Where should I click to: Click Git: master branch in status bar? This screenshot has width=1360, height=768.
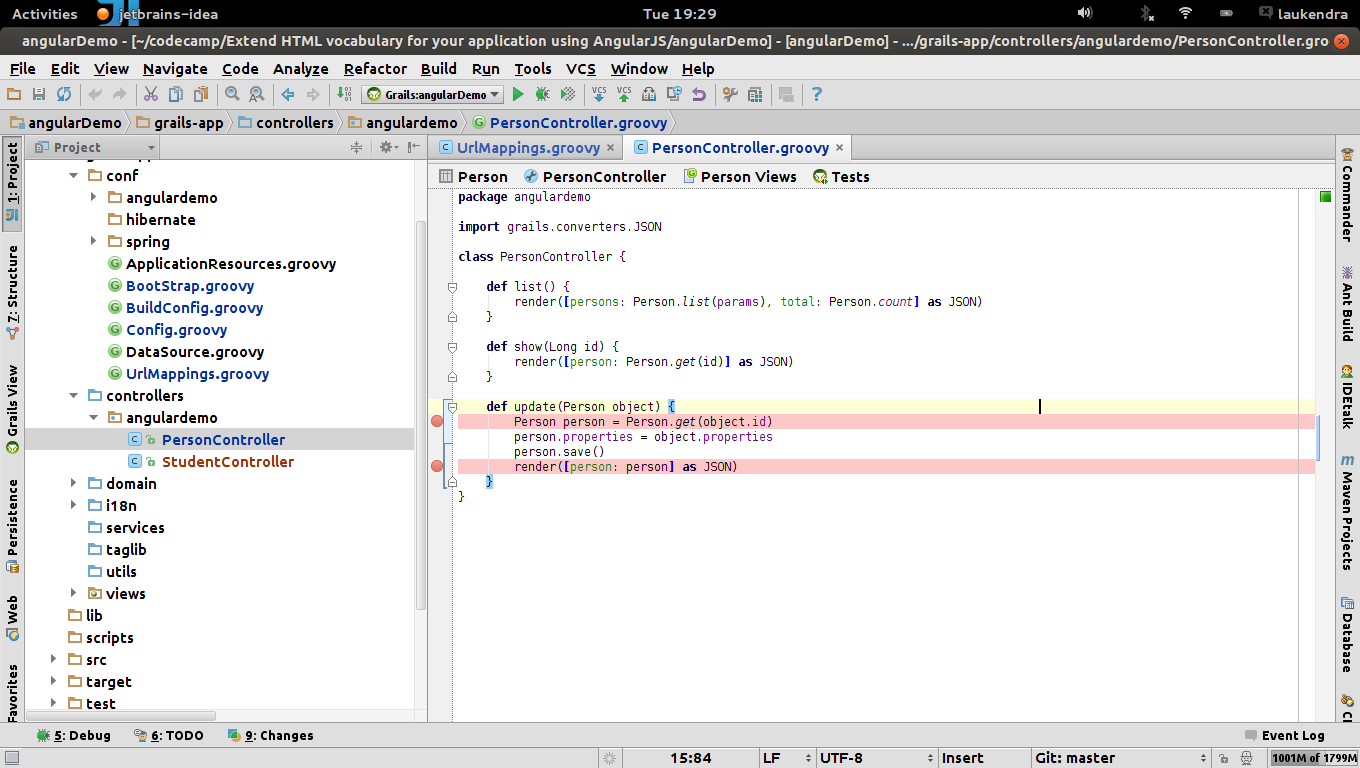pyautogui.click(x=1075, y=758)
